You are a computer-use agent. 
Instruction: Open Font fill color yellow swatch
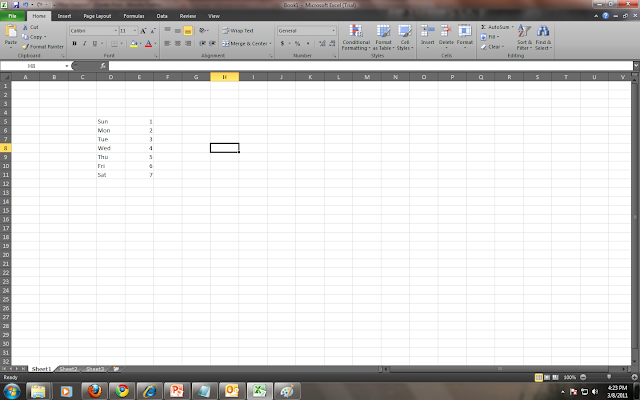[x=133, y=43]
